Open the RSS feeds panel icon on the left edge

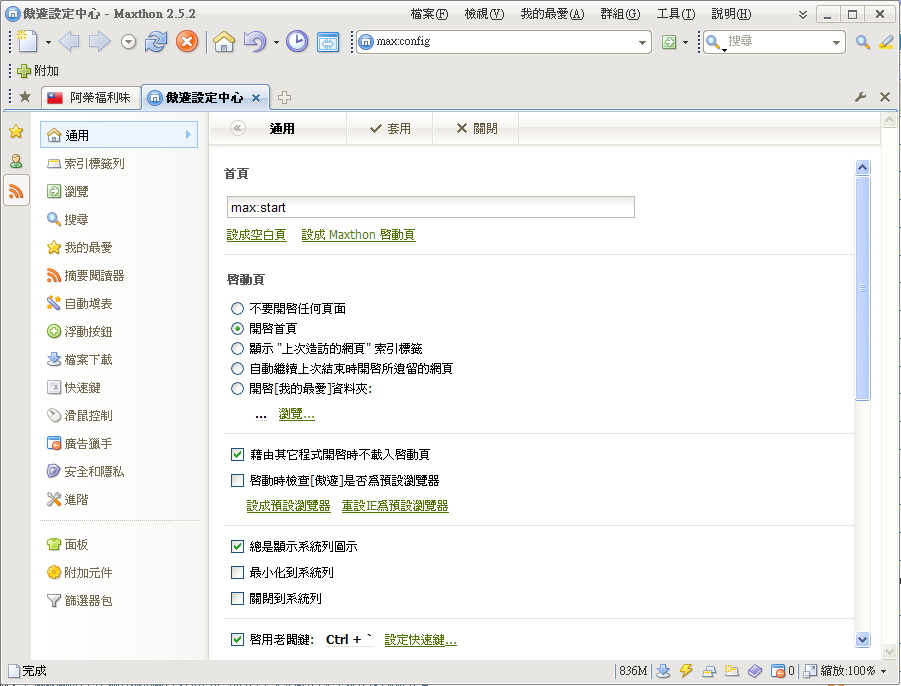click(16, 192)
